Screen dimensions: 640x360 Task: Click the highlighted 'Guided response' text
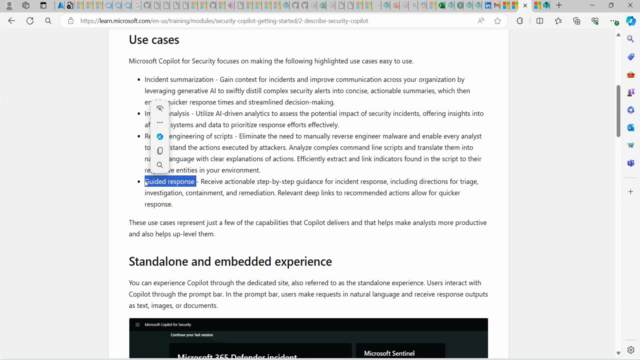point(170,181)
